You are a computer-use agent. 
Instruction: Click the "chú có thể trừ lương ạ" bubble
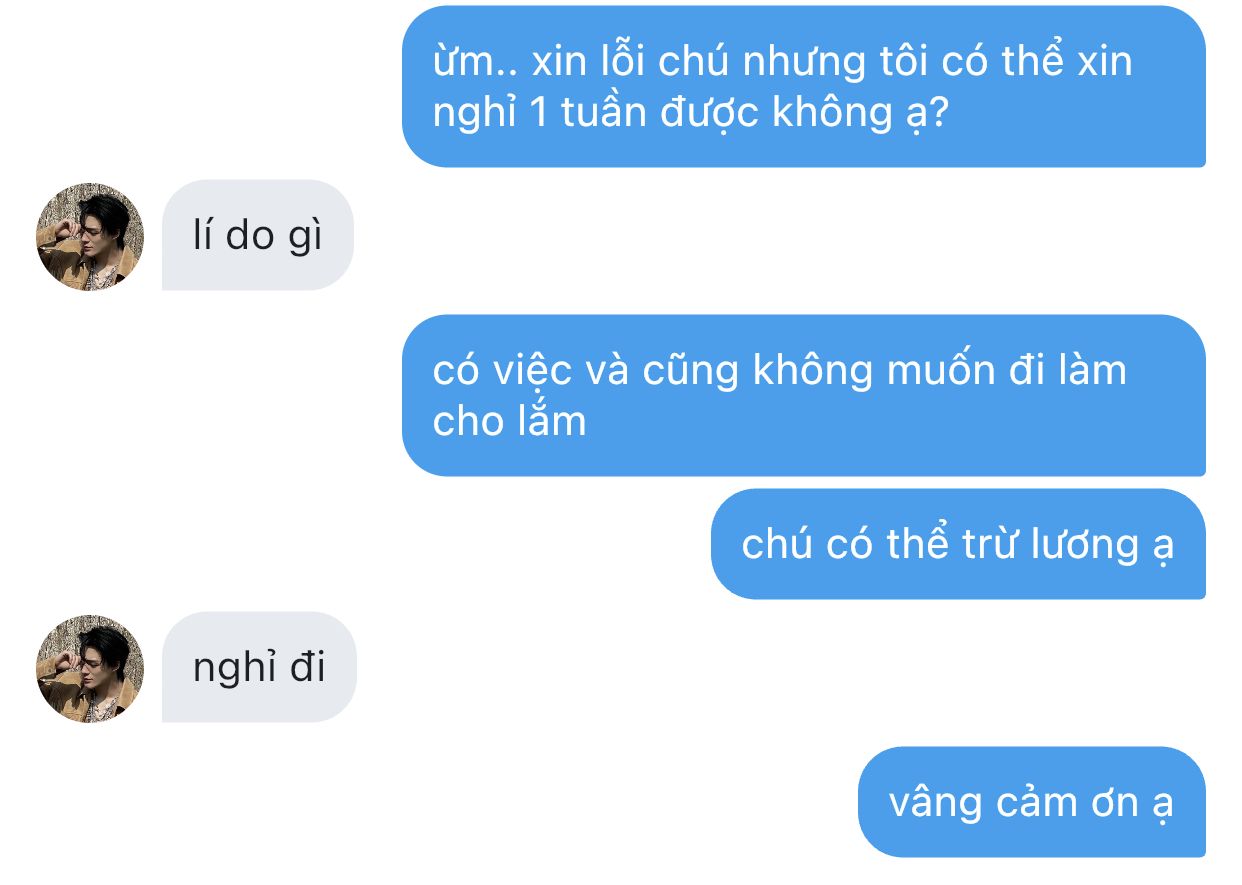pyautogui.click(x=958, y=544)
